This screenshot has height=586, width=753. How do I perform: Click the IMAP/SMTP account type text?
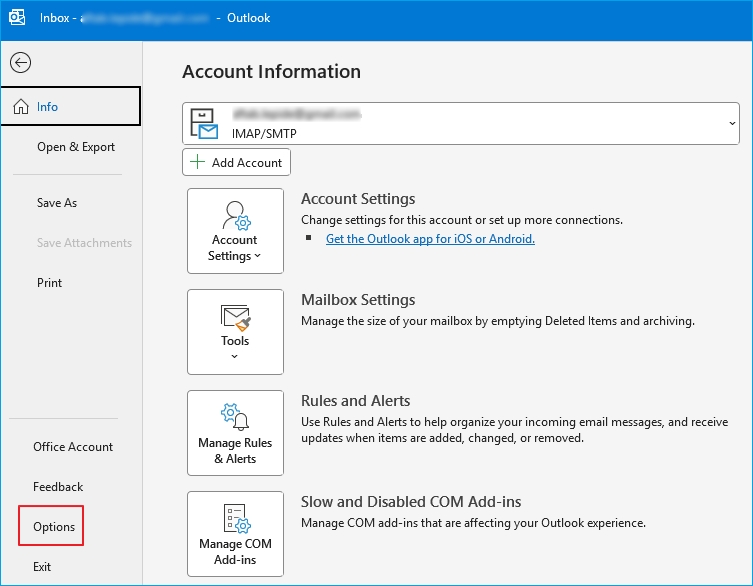[x=264, y=134]
